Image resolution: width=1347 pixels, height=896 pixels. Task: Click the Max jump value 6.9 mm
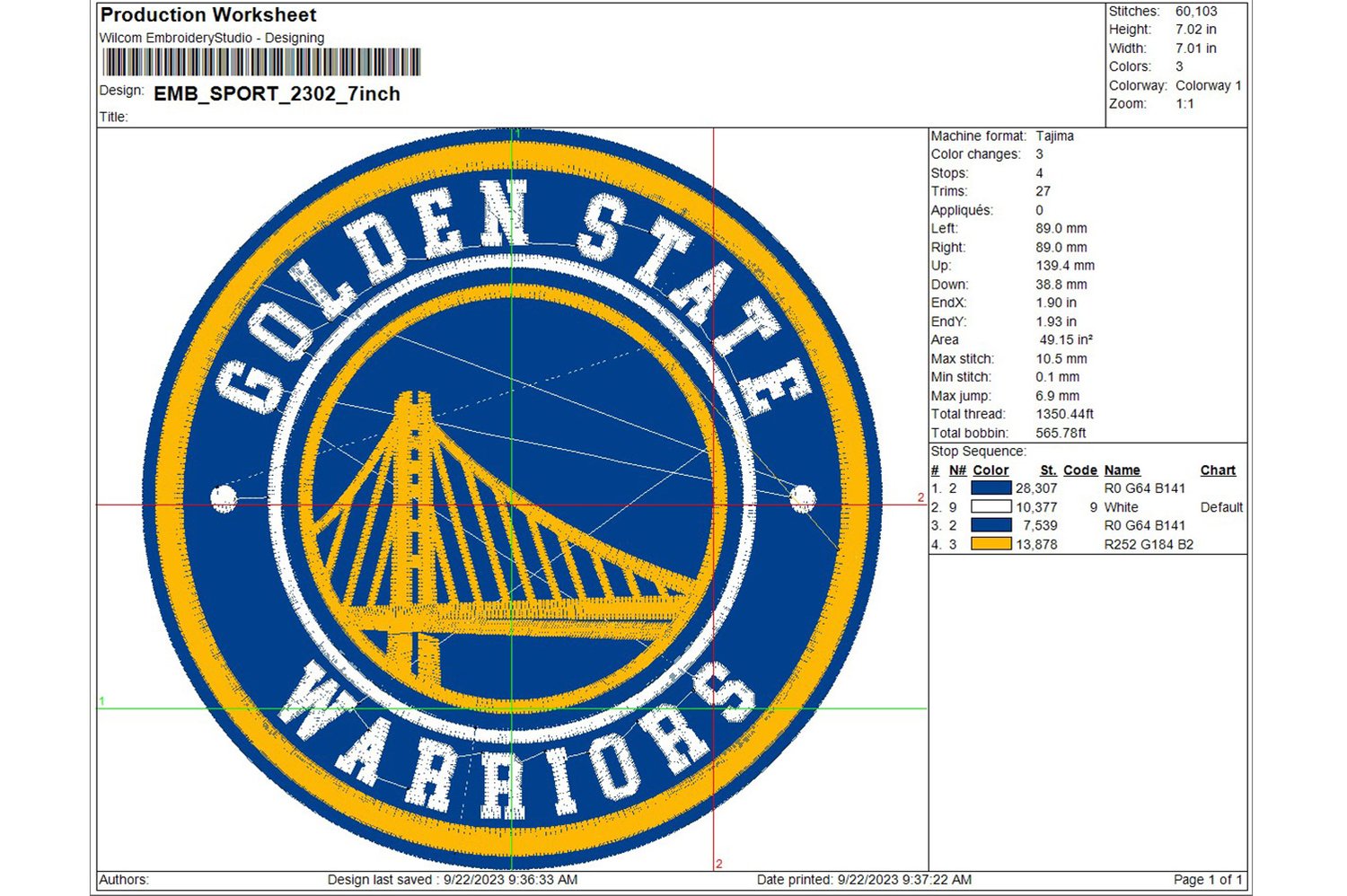coord(1058,396)
